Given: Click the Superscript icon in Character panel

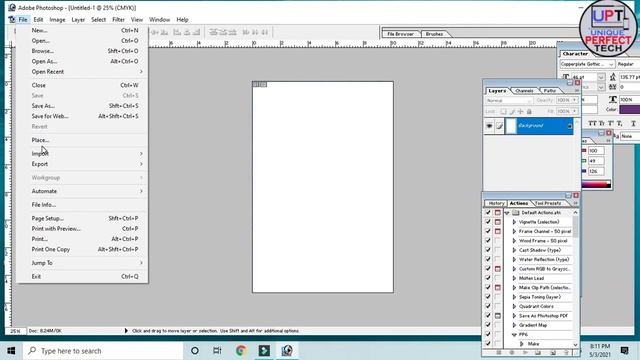Looking at the screenshot, I should click(x=611, y=123).
